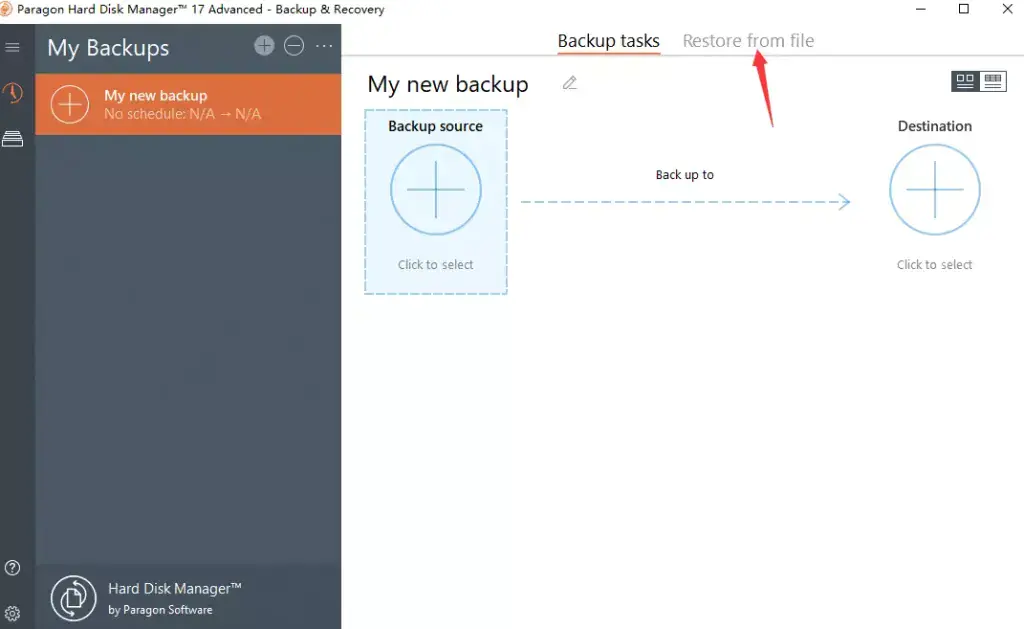
Task: Open the three-dots more options menu
Action: point(324,46)
